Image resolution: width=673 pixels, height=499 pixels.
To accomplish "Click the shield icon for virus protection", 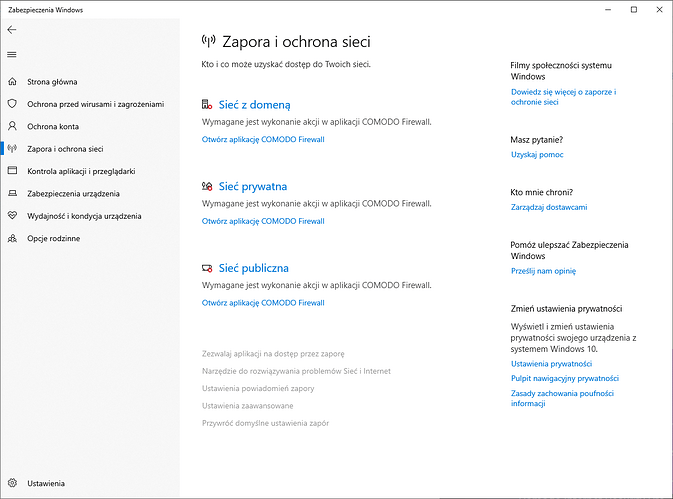I will coord(12,104).
